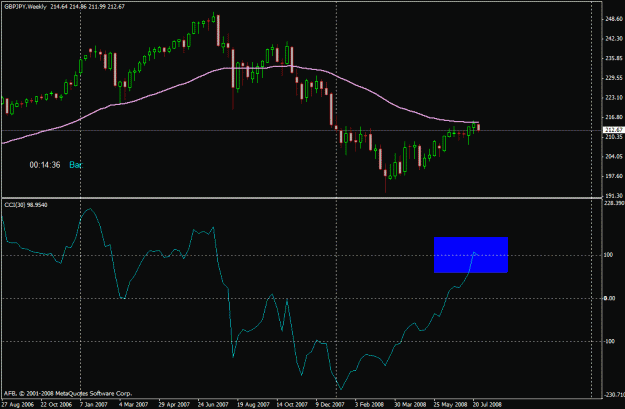Image resolution: width=625 pixels, height=409 pixels.
Task: Click the 3 Feb 2008 date label
Action: point(370,405)
